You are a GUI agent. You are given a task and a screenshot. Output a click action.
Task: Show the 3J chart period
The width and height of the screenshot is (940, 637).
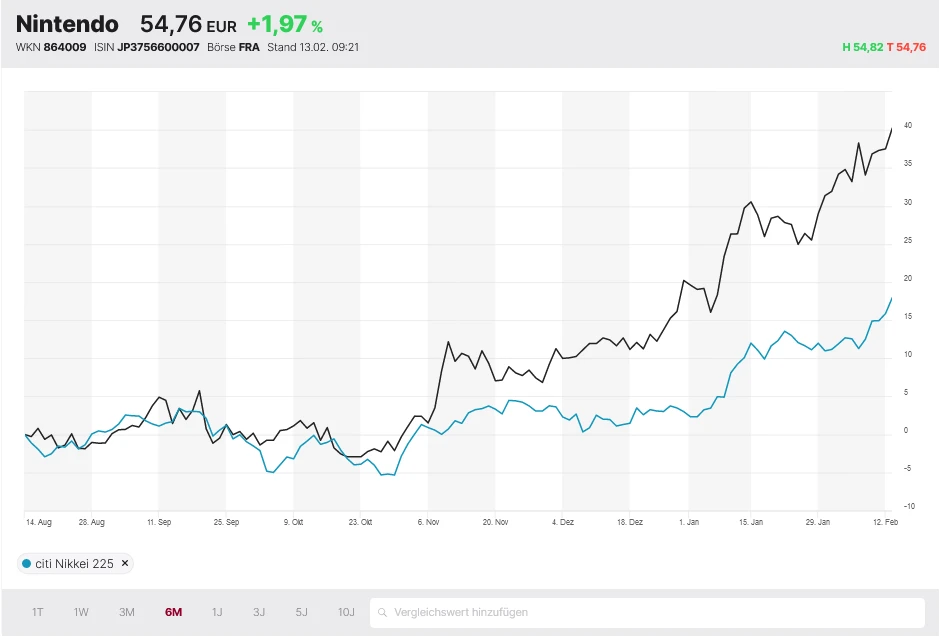coord(259,612)
